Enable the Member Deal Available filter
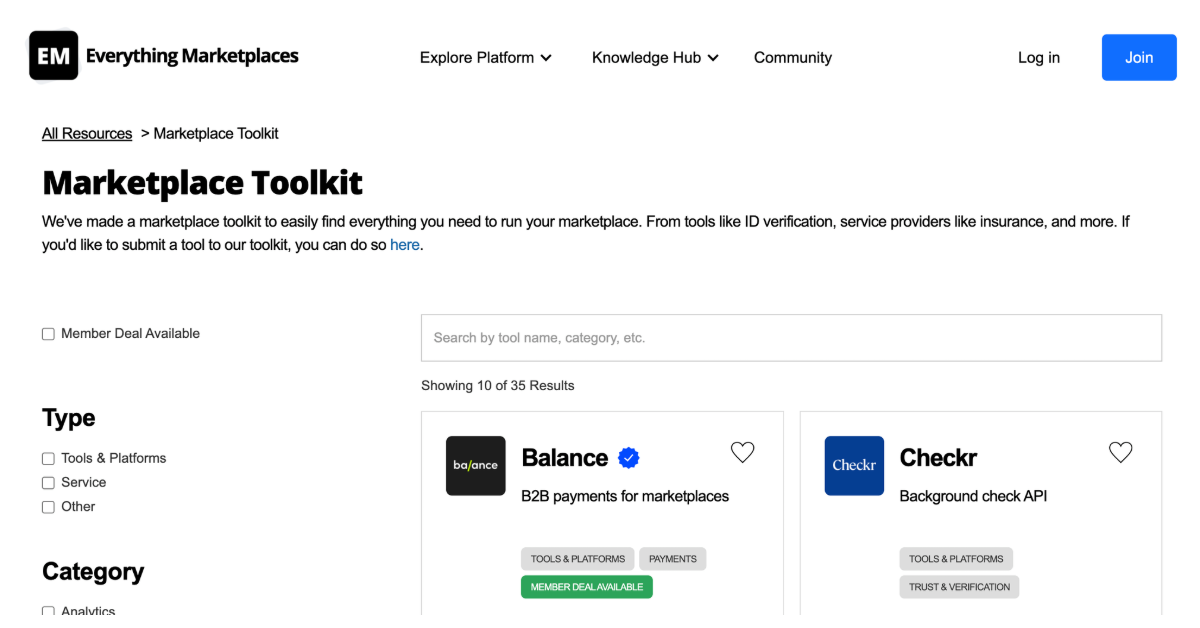 (x=48, y=333)
